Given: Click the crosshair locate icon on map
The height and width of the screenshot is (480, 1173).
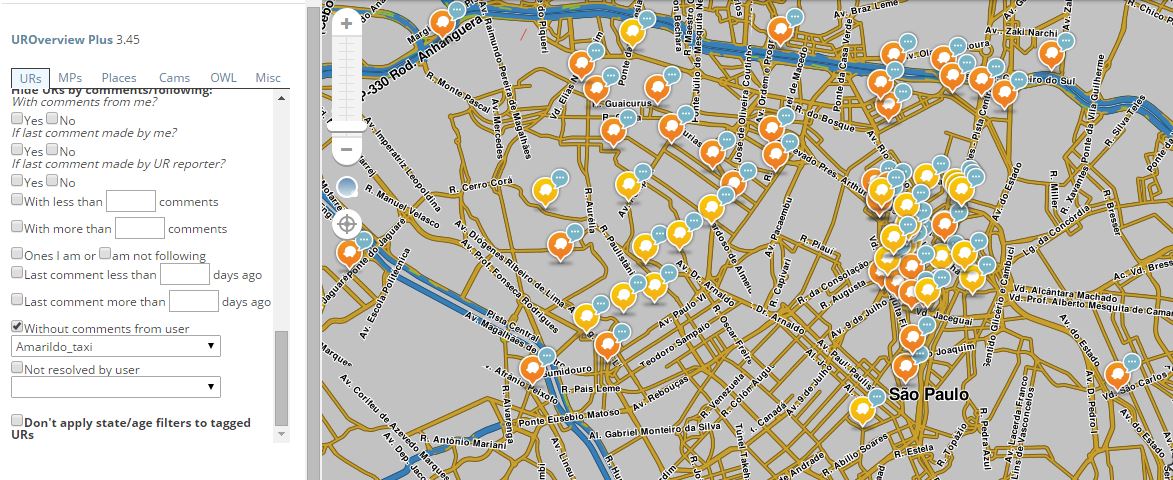Looking at the screenshot, I should [x=347, y=224].
